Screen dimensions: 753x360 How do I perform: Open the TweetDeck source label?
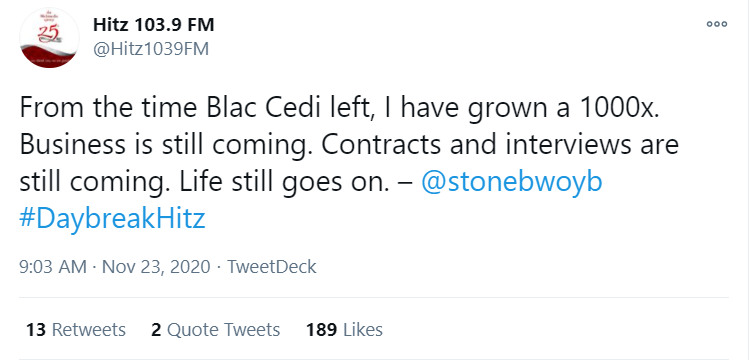click(272, 266)
